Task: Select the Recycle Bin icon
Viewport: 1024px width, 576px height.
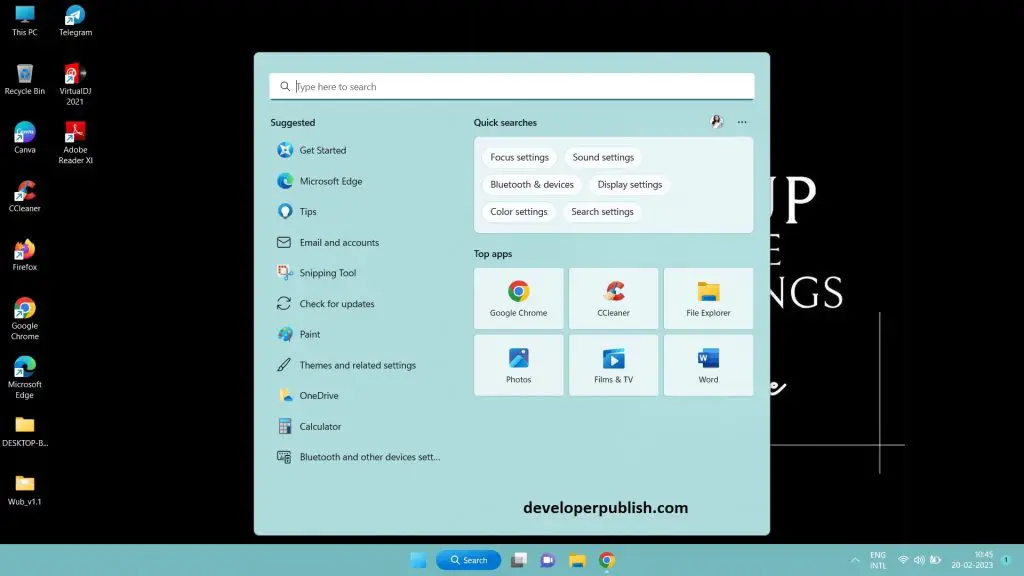Action: 25,79
